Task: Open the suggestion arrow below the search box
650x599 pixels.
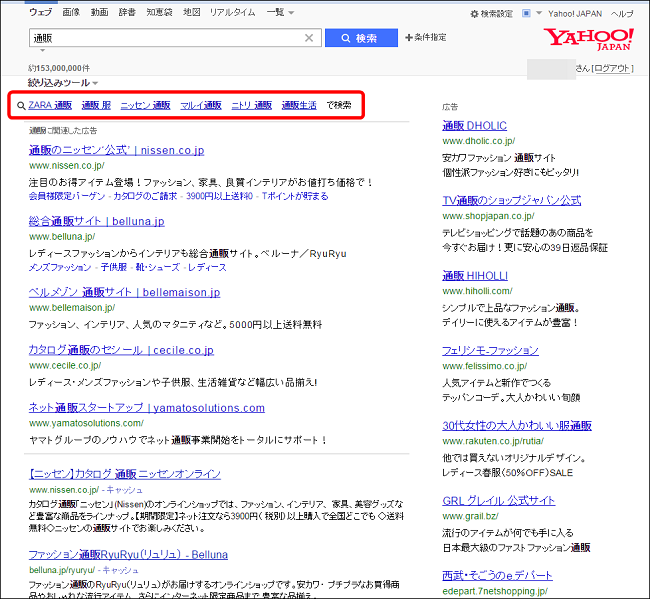Action: tap(42, 51)
